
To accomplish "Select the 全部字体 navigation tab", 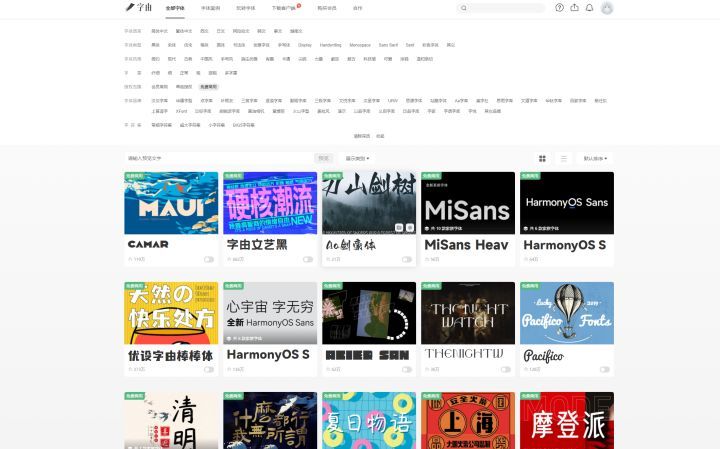I will click(175, 8).
